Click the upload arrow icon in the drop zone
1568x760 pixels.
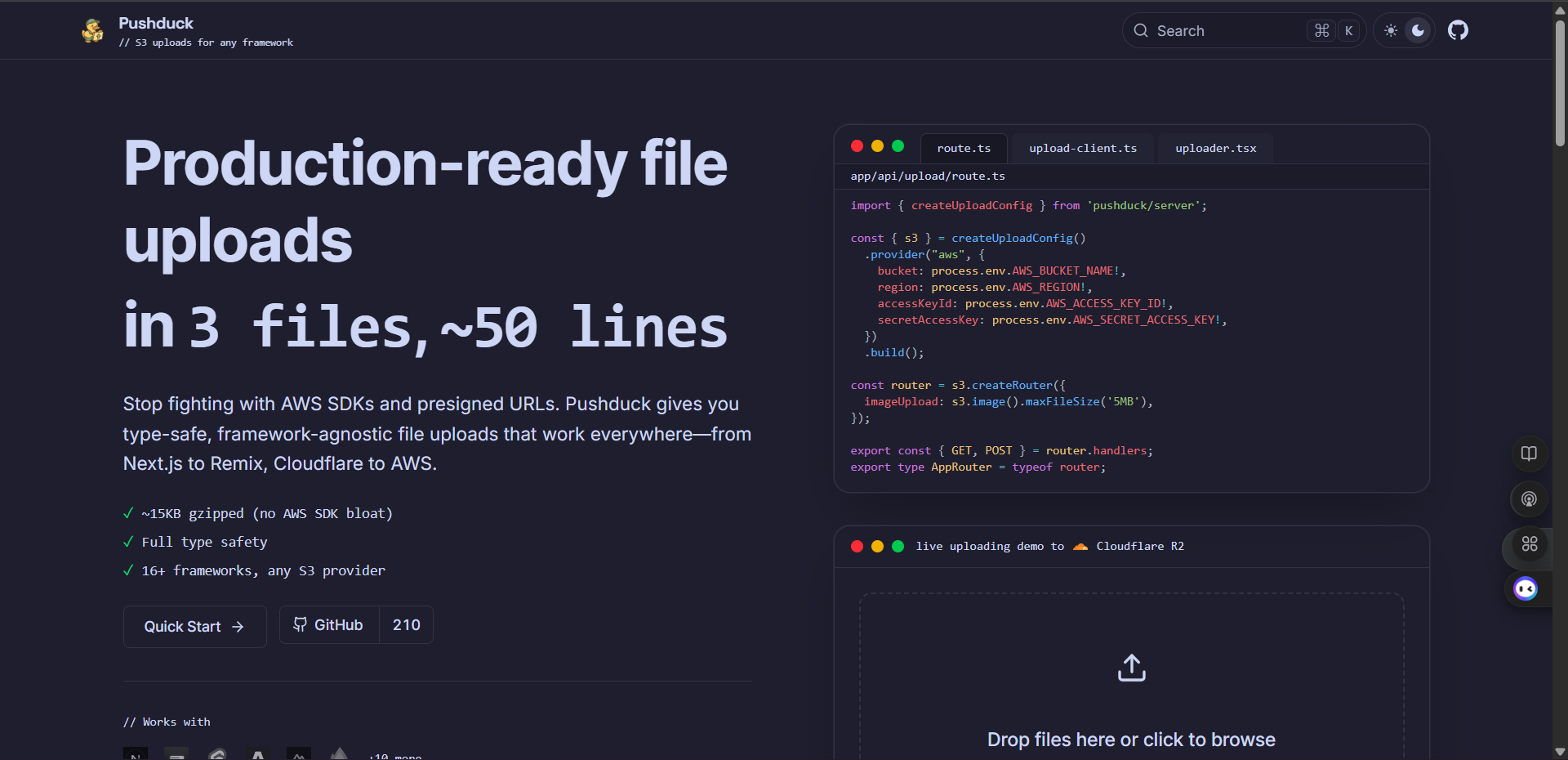[x=1132, y=668]
